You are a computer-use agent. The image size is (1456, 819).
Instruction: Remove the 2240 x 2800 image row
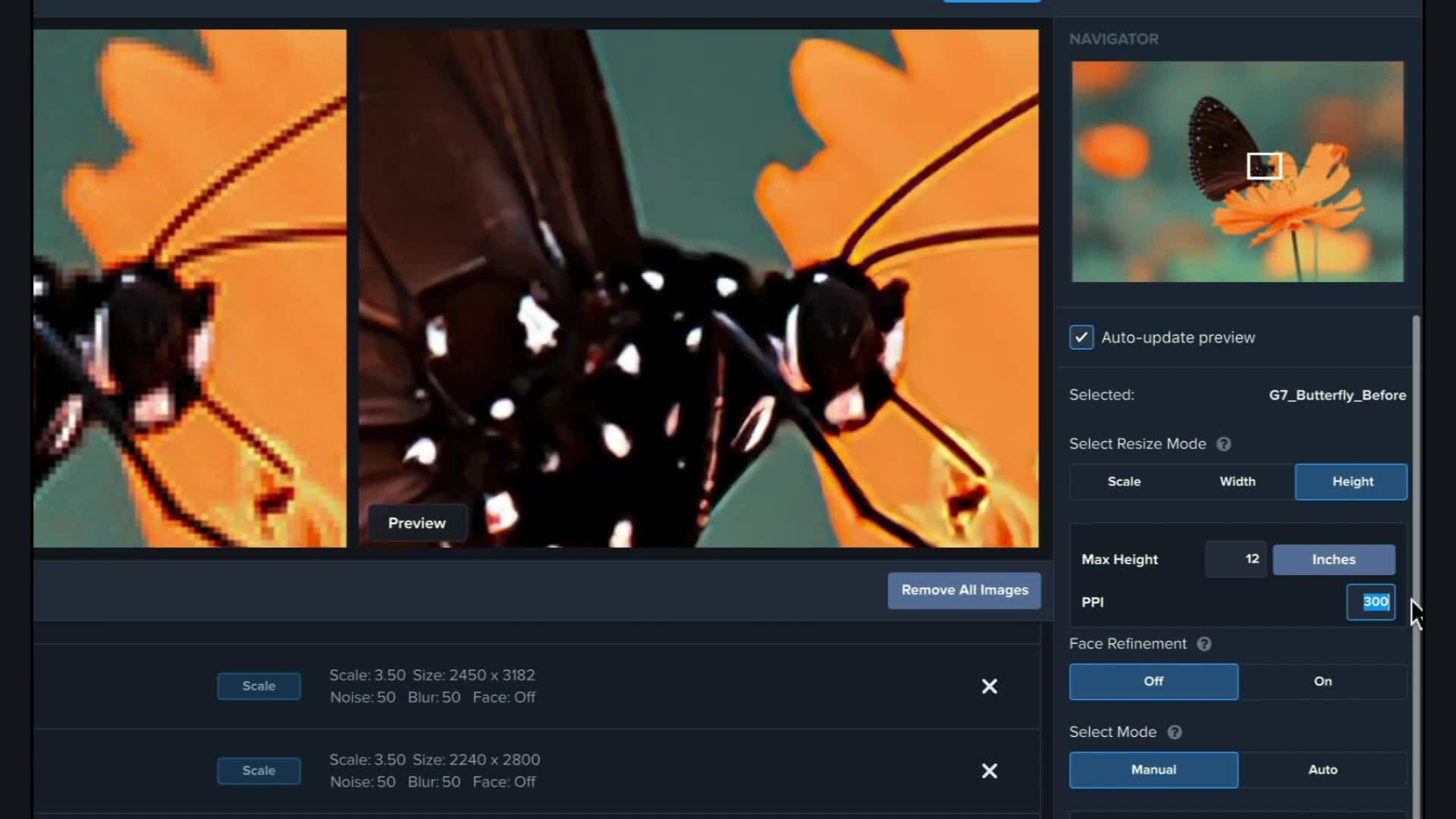click(x=989, y=771)
